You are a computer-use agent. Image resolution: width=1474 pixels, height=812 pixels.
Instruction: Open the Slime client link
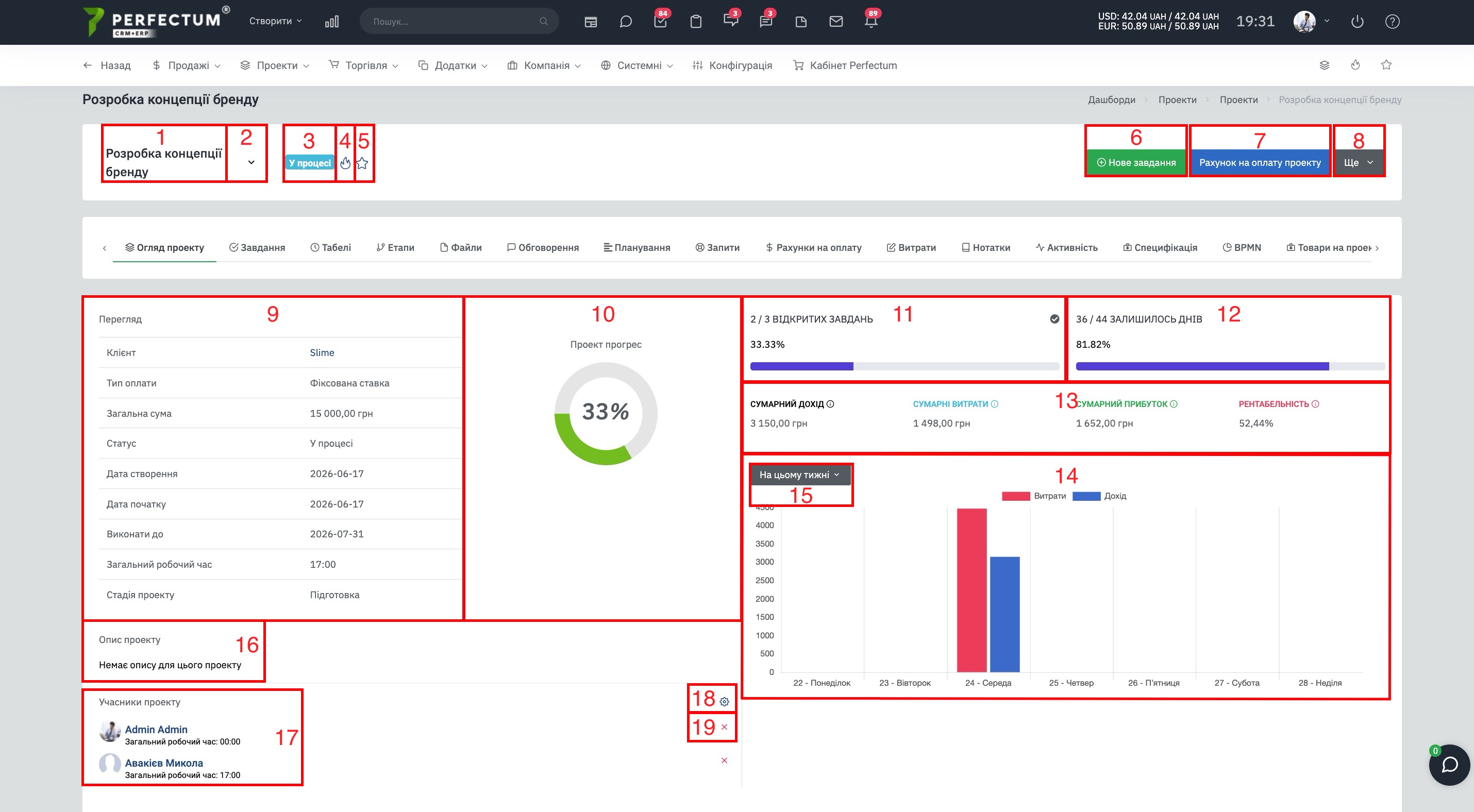click(322, 353)
